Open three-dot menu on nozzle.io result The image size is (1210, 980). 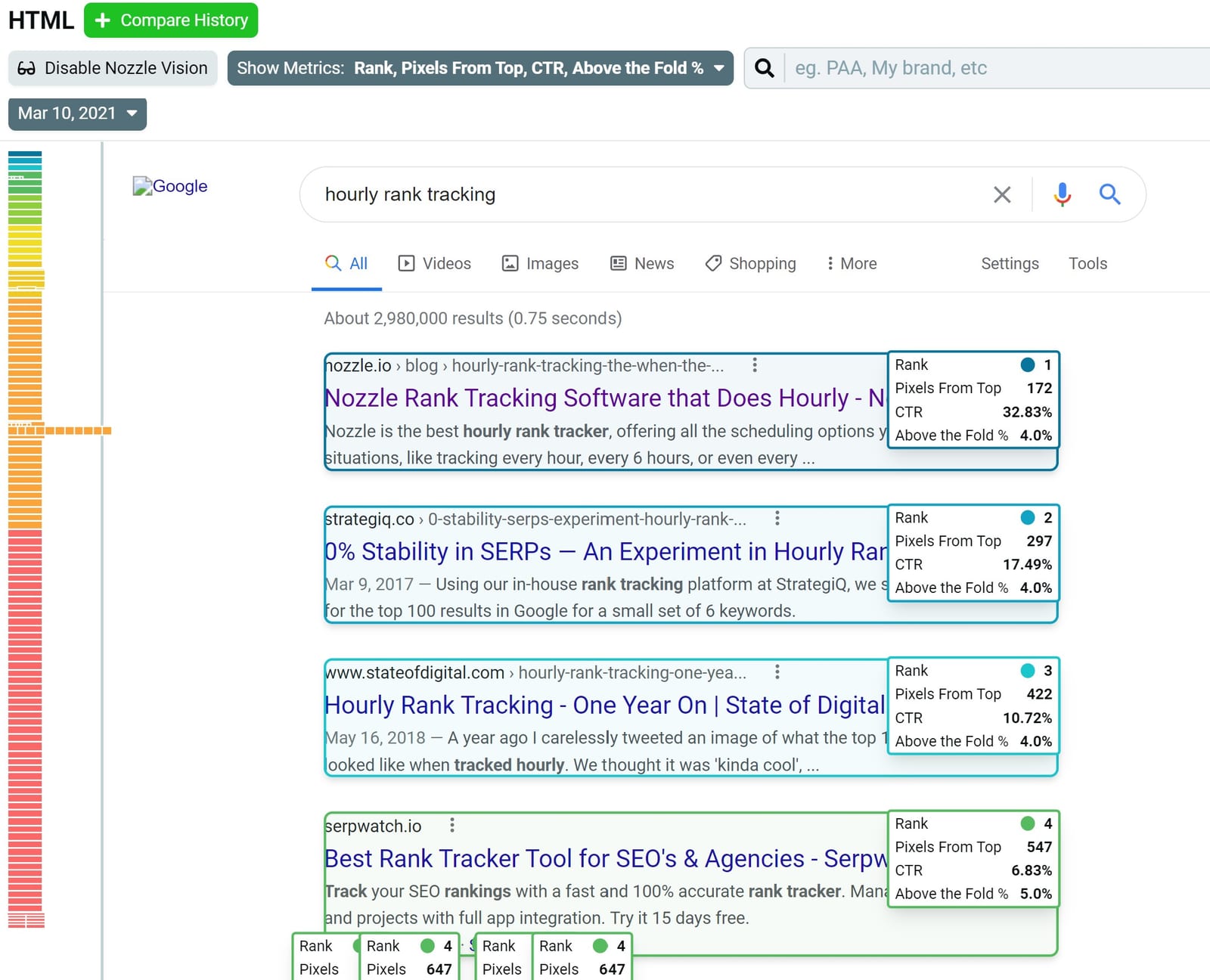(x=755, y=366)
